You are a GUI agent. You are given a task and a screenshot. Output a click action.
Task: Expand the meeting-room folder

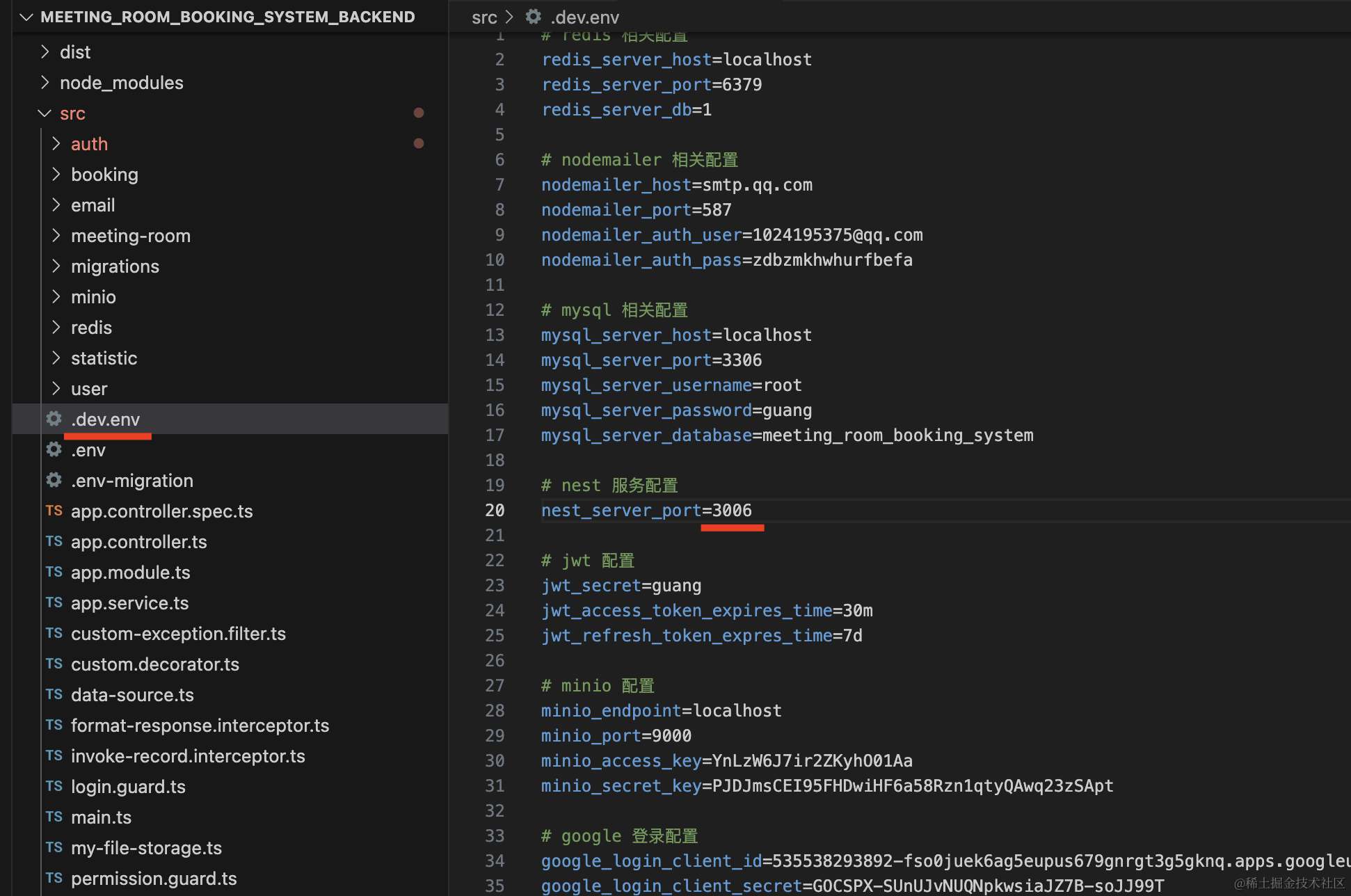pyautogui.click(x=56, y=235)
